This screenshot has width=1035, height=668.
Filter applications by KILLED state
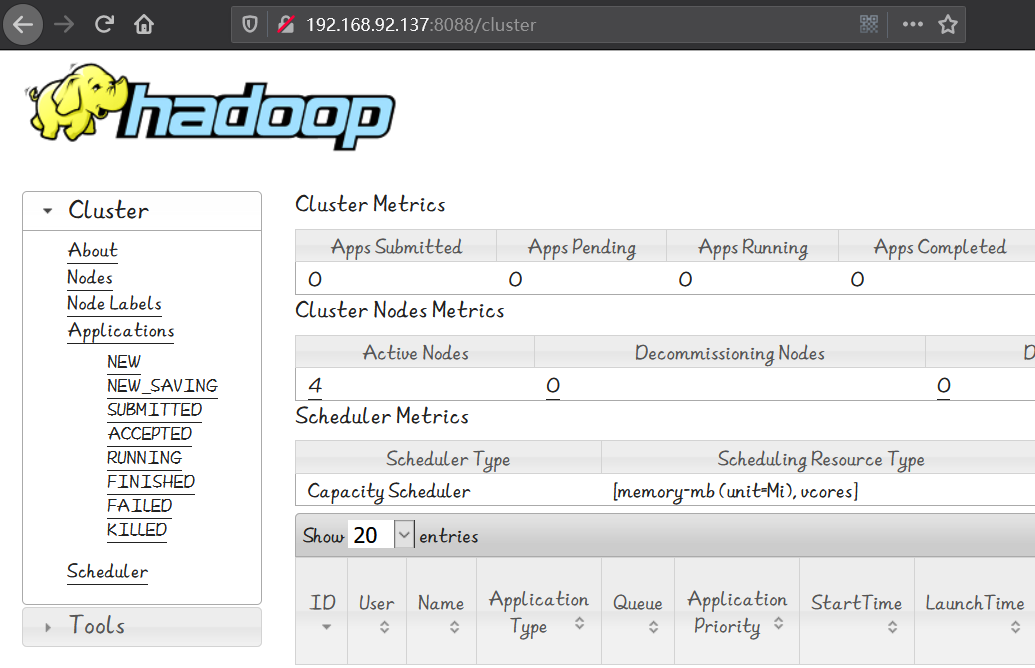(137, 530)
